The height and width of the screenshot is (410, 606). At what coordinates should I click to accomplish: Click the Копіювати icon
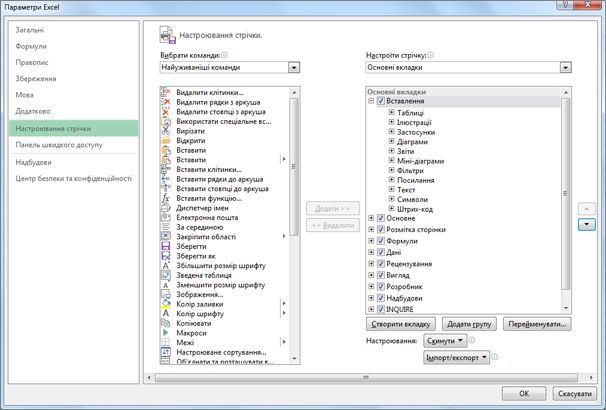(x=165, y=323)
